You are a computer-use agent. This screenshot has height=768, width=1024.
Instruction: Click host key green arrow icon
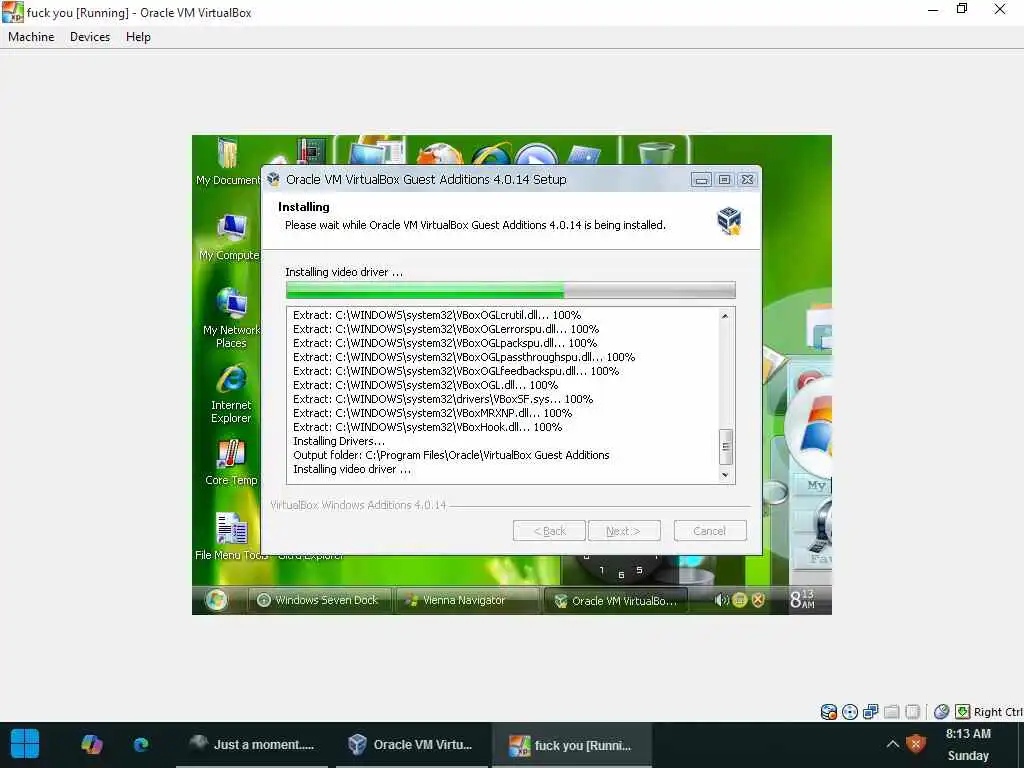tap(963, 712)
